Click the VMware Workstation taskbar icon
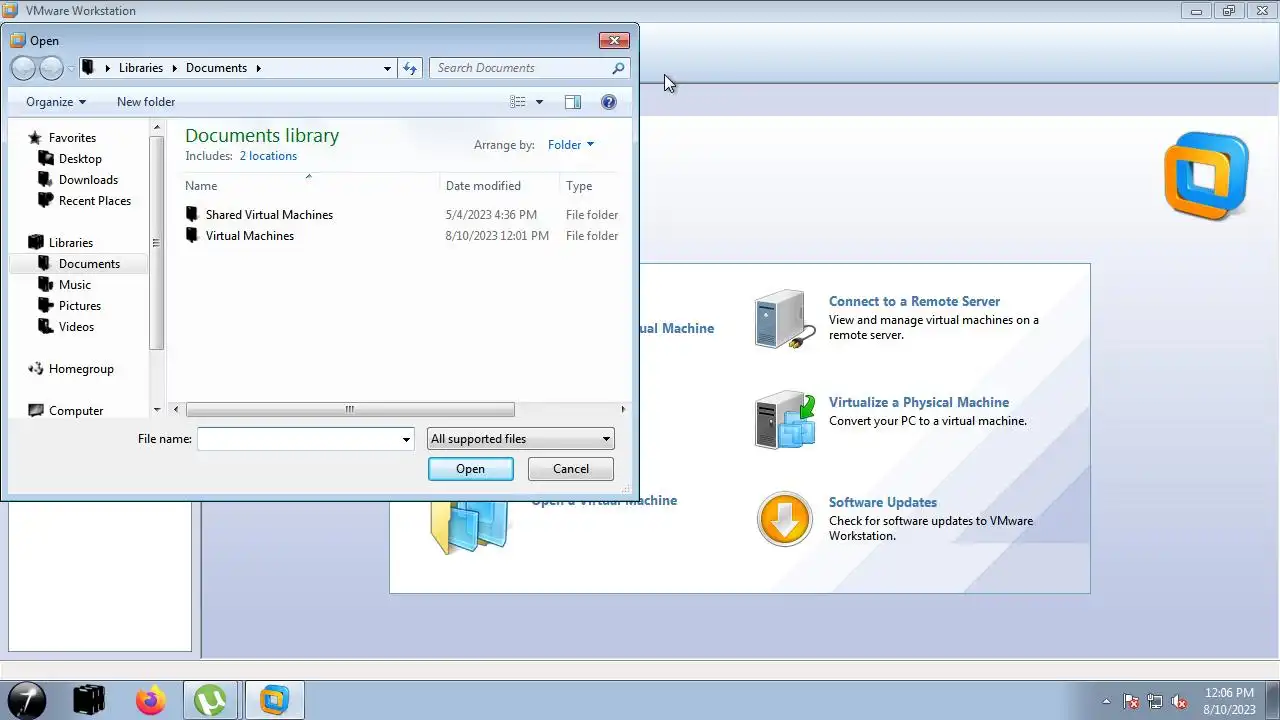The height and width of the screenshot is (720, 1280). (x=274, y=700)
